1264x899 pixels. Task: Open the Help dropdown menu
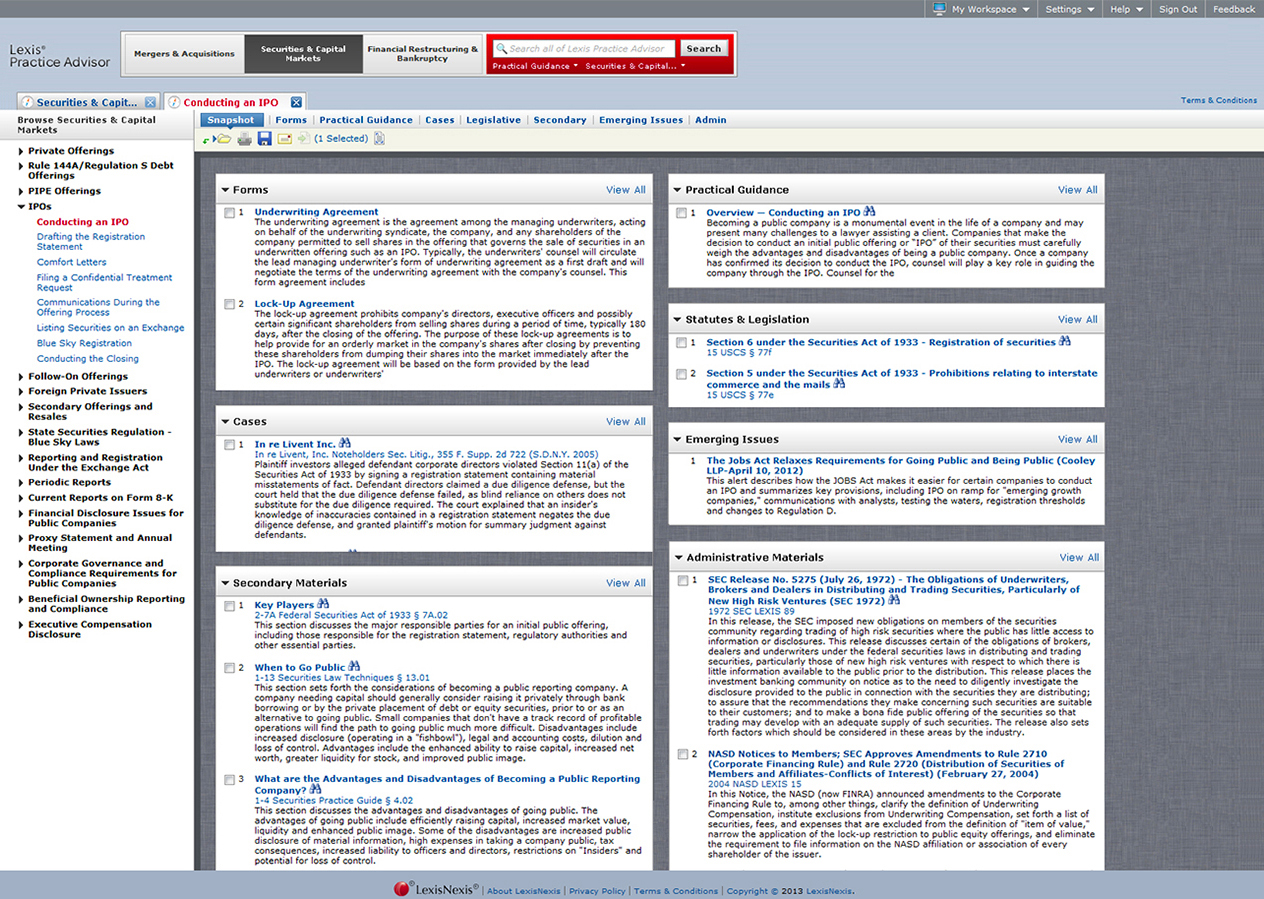(1125, 9)
